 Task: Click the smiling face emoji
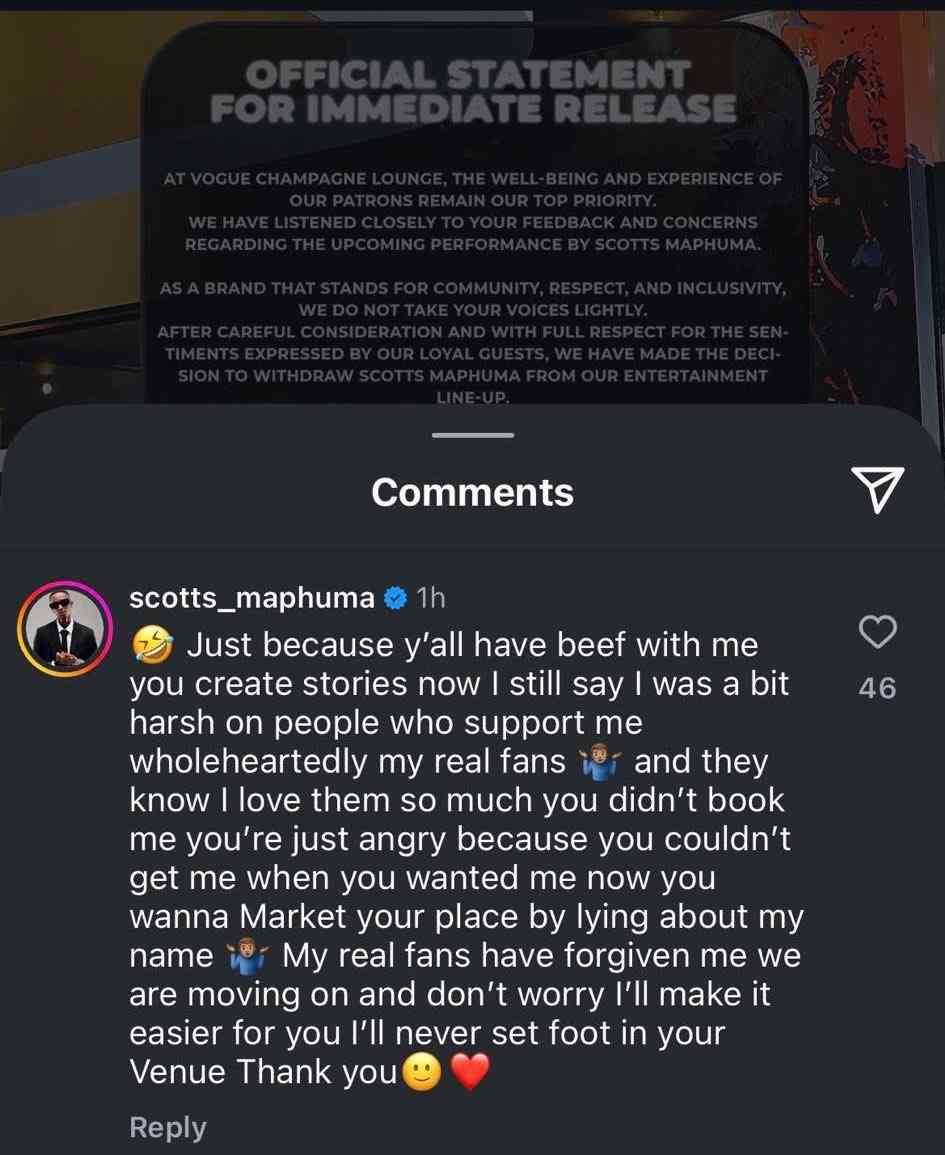(422, 1072)
